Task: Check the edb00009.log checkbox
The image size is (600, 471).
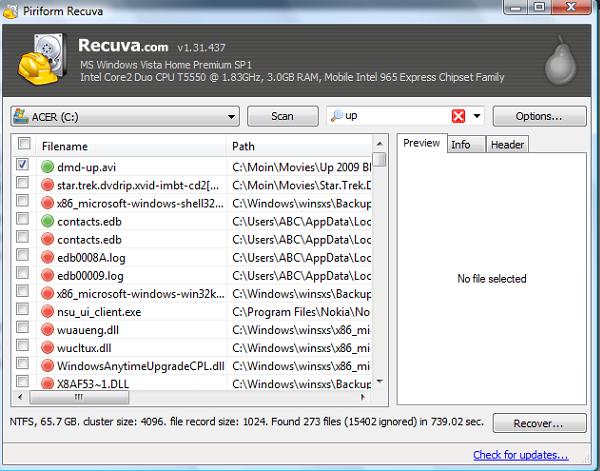Action: coord(23,273)
